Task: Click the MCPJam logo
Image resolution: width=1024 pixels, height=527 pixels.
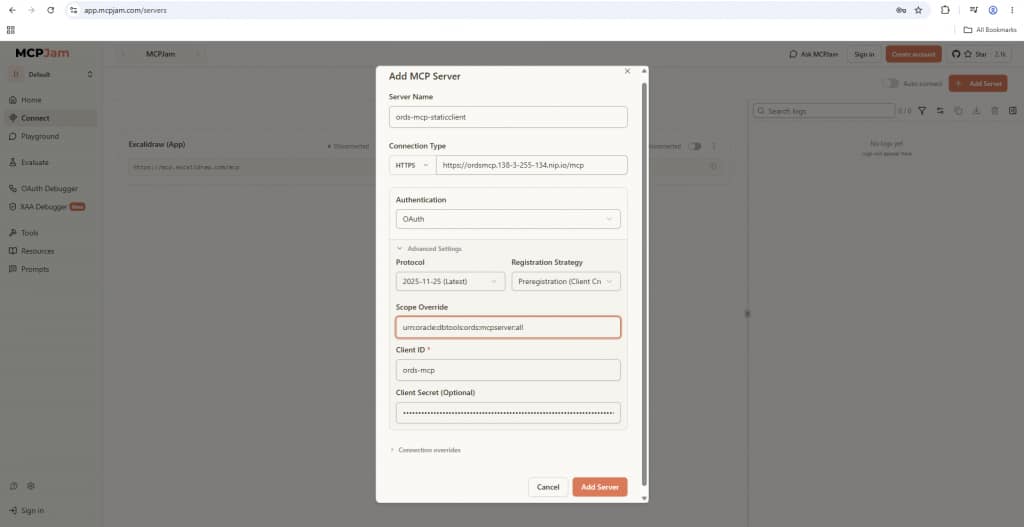Action: pyautogui.click(x=42, y=54)
